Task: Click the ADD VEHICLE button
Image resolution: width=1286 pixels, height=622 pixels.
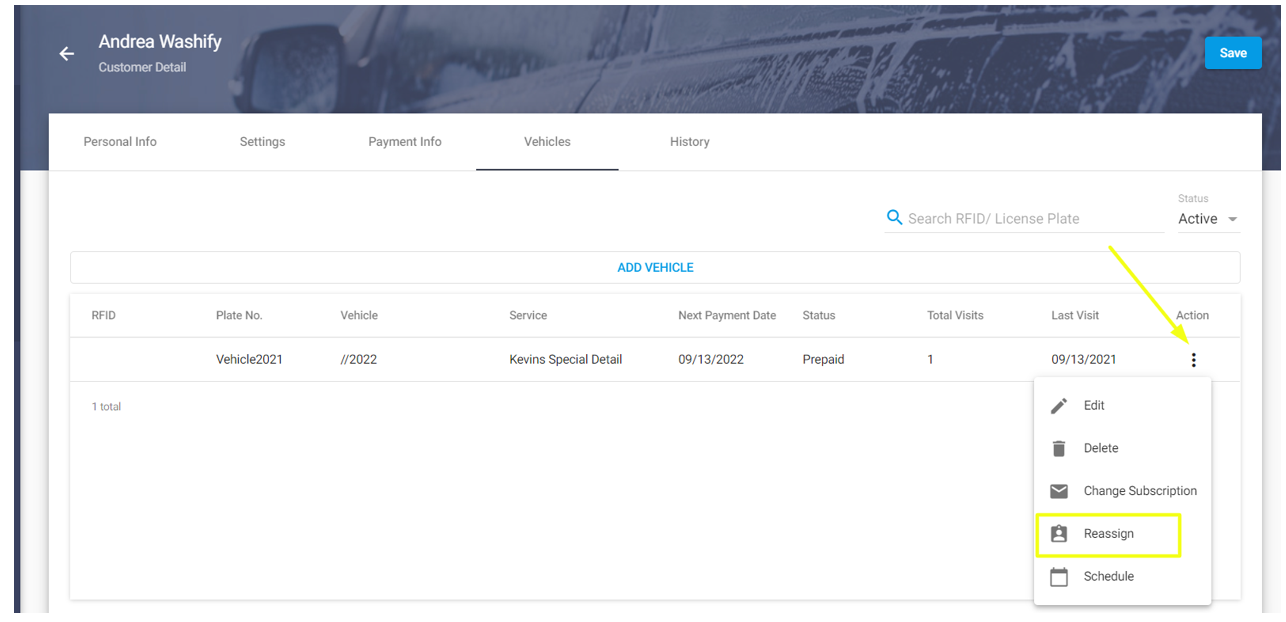Action: (655, 267)
